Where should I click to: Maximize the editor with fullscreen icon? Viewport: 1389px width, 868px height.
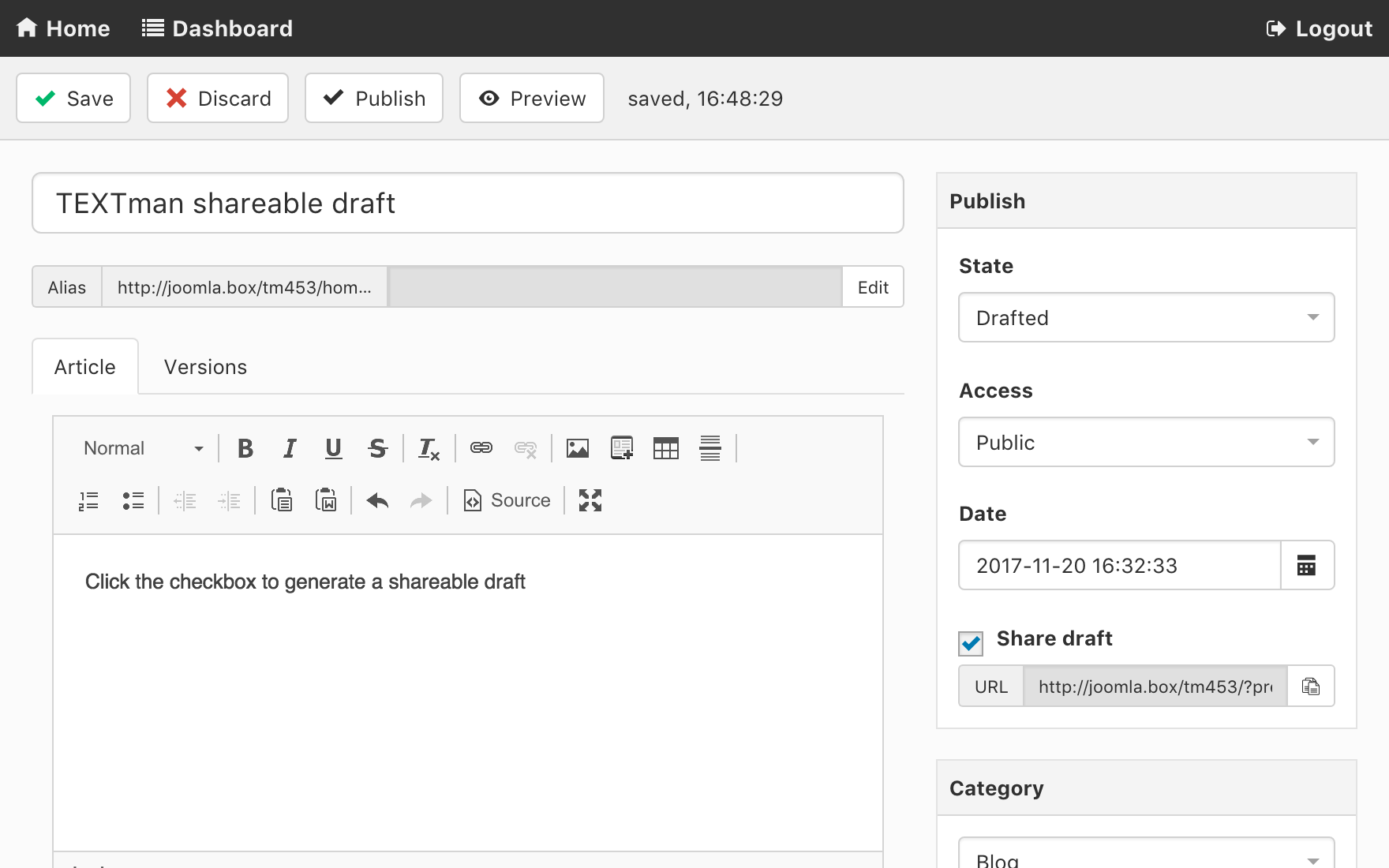[590, 500]
